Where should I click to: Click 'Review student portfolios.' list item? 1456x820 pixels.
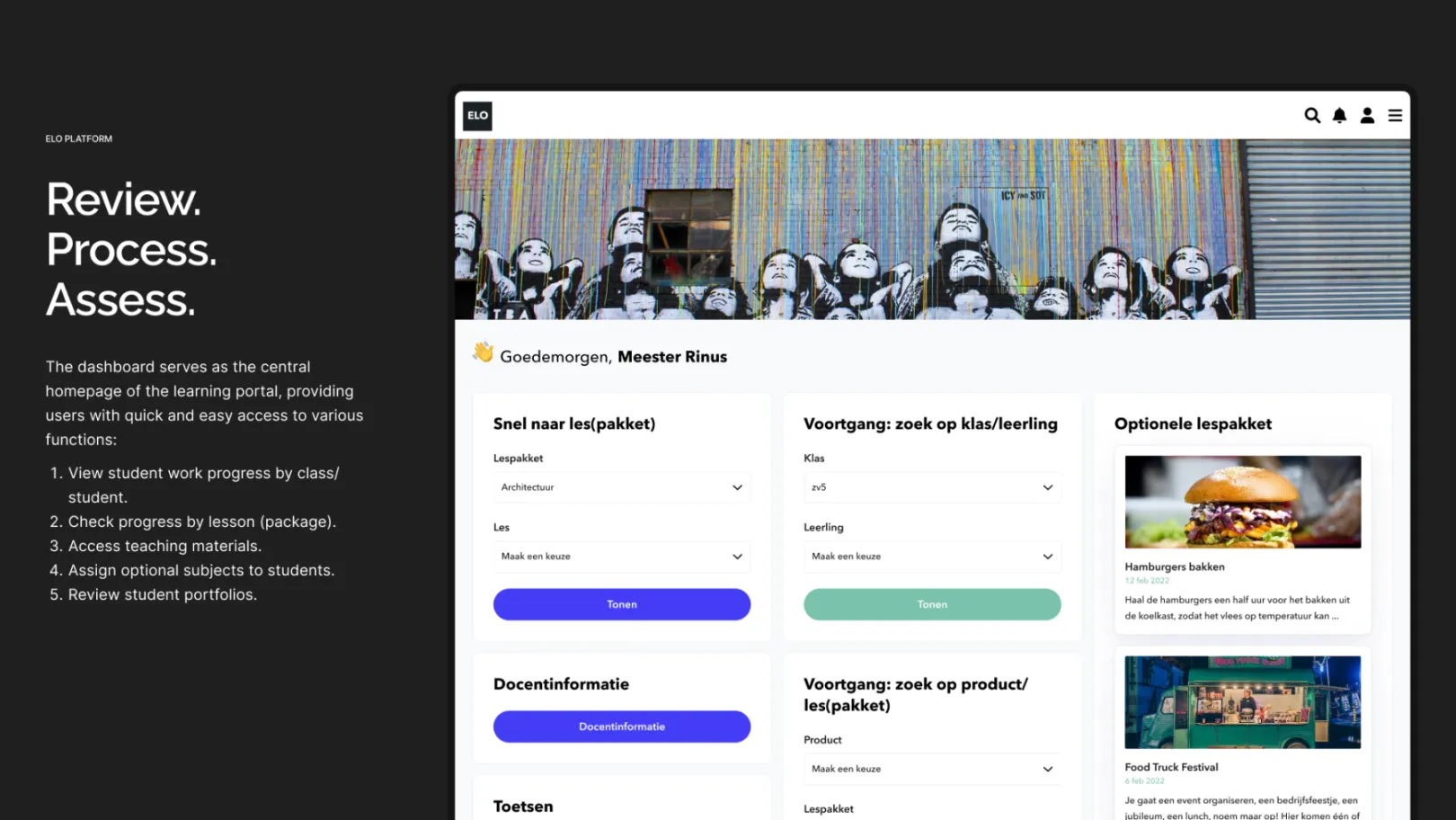coord(163,594)
